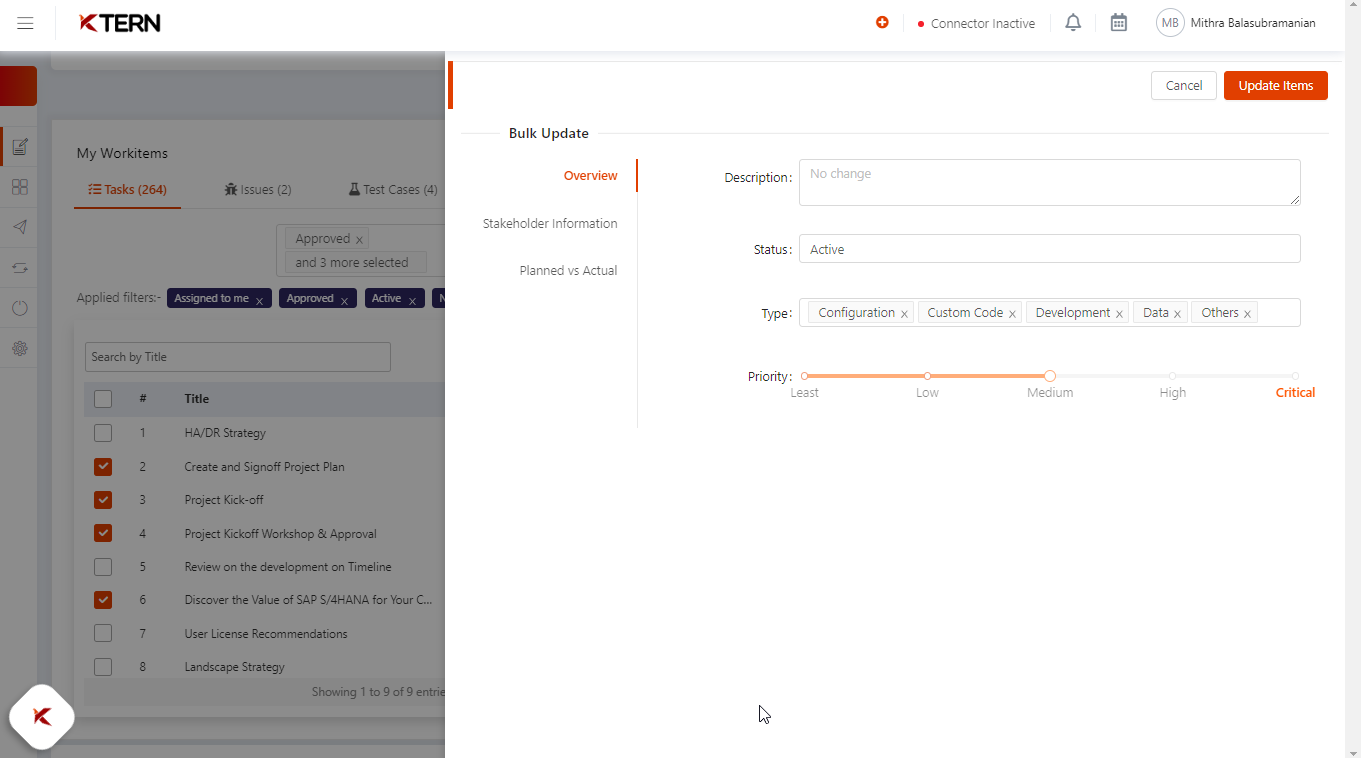
Task: Remove the Active applied filter
Action: [412, 300]
